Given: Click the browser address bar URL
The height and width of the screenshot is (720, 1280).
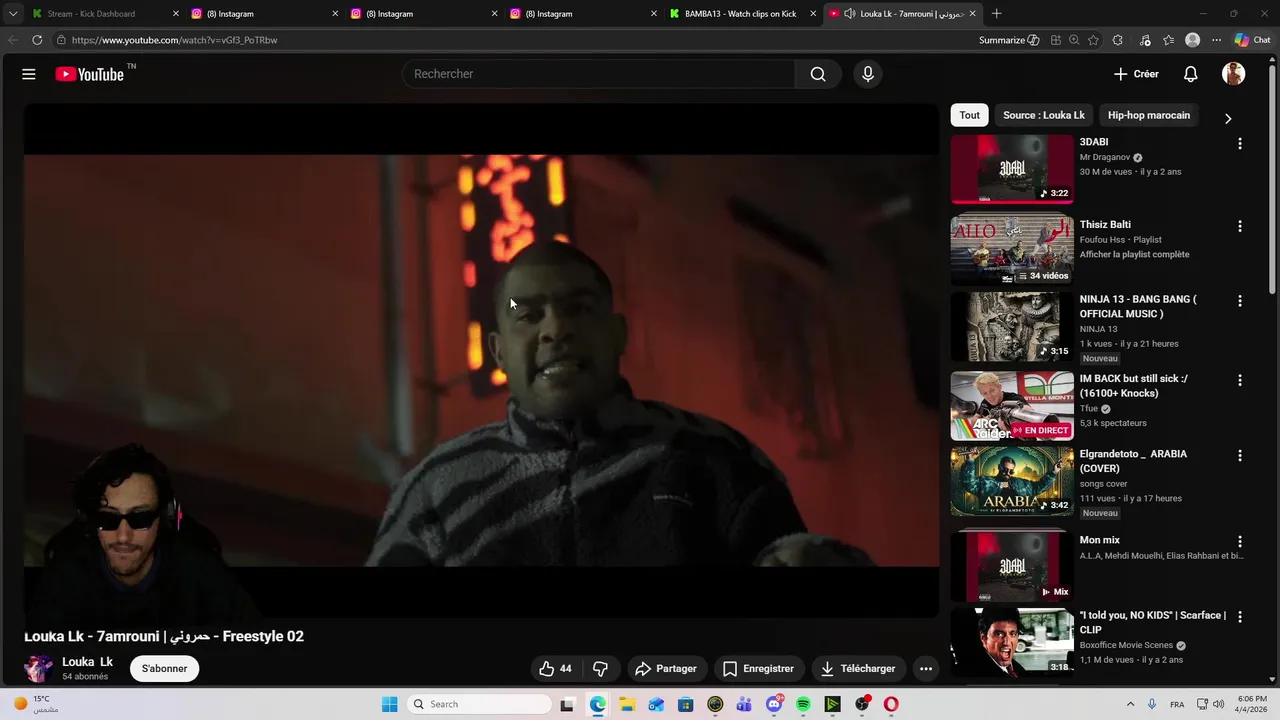Looking at the screenshot, I should pyautogui.click(x=175, y=40).
